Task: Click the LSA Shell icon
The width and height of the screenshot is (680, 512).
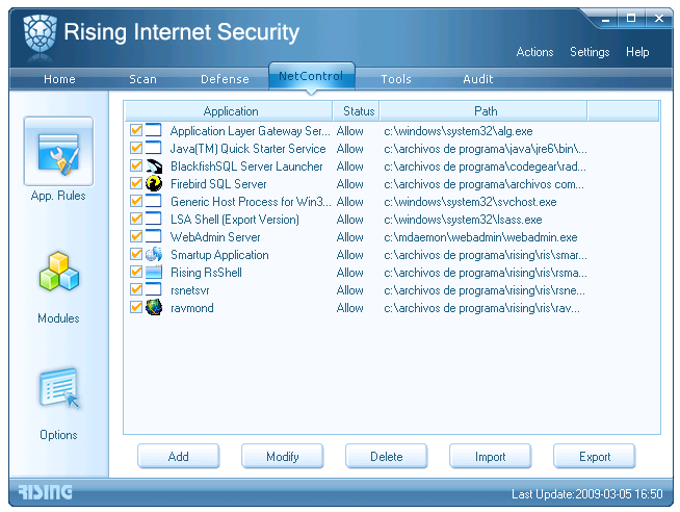Action: point(154,219)
